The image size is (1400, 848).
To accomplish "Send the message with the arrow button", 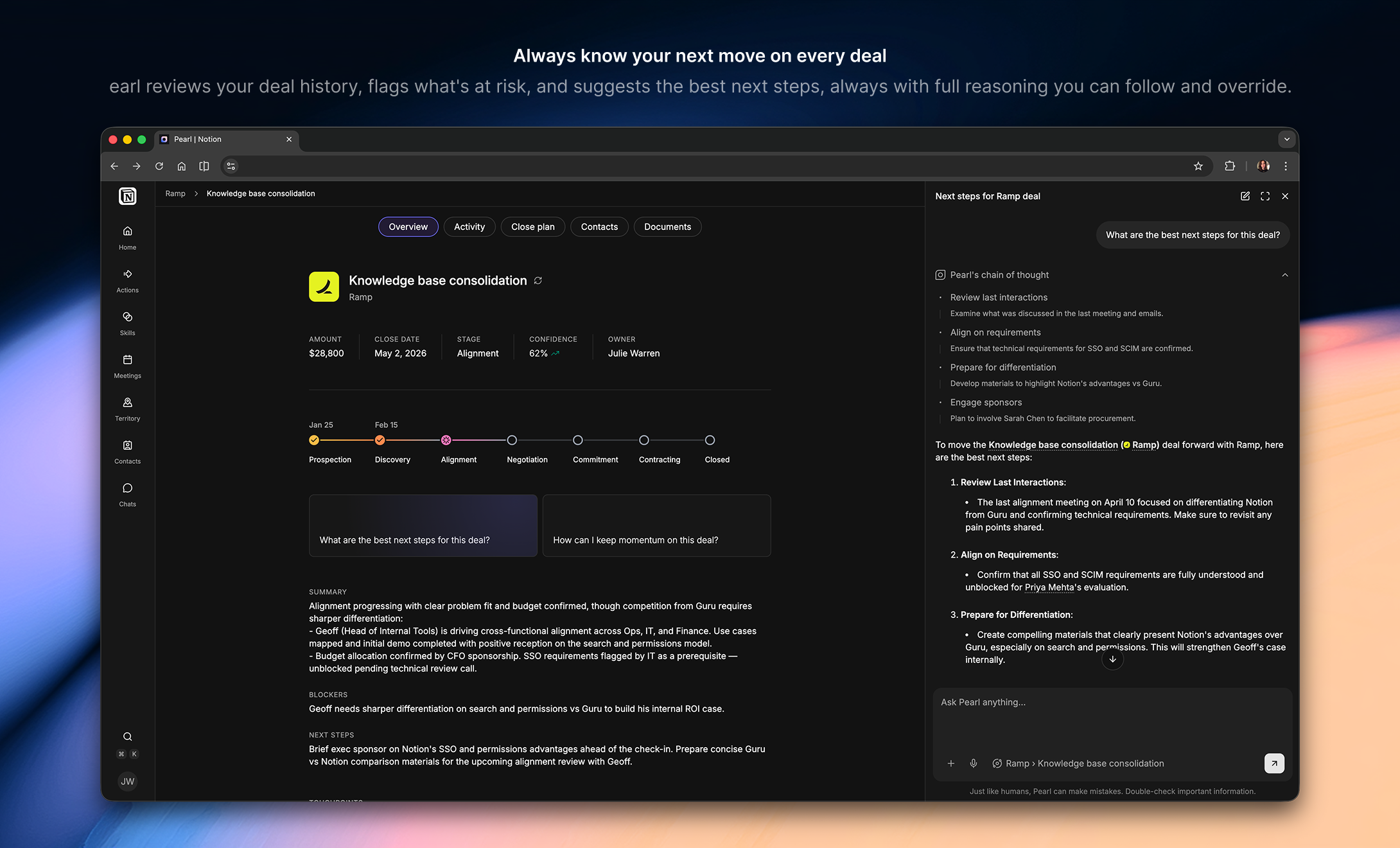I will (1274, 763).
